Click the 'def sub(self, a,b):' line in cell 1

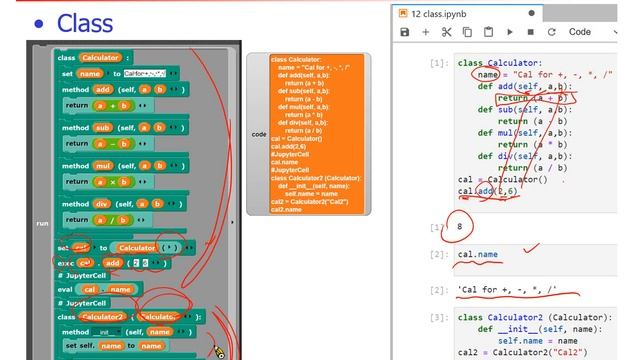[525, 109]
